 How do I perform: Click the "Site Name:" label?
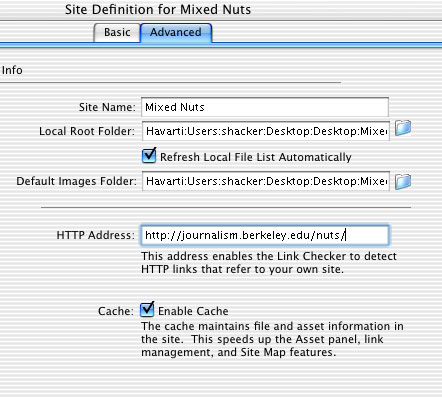[107, 107]
